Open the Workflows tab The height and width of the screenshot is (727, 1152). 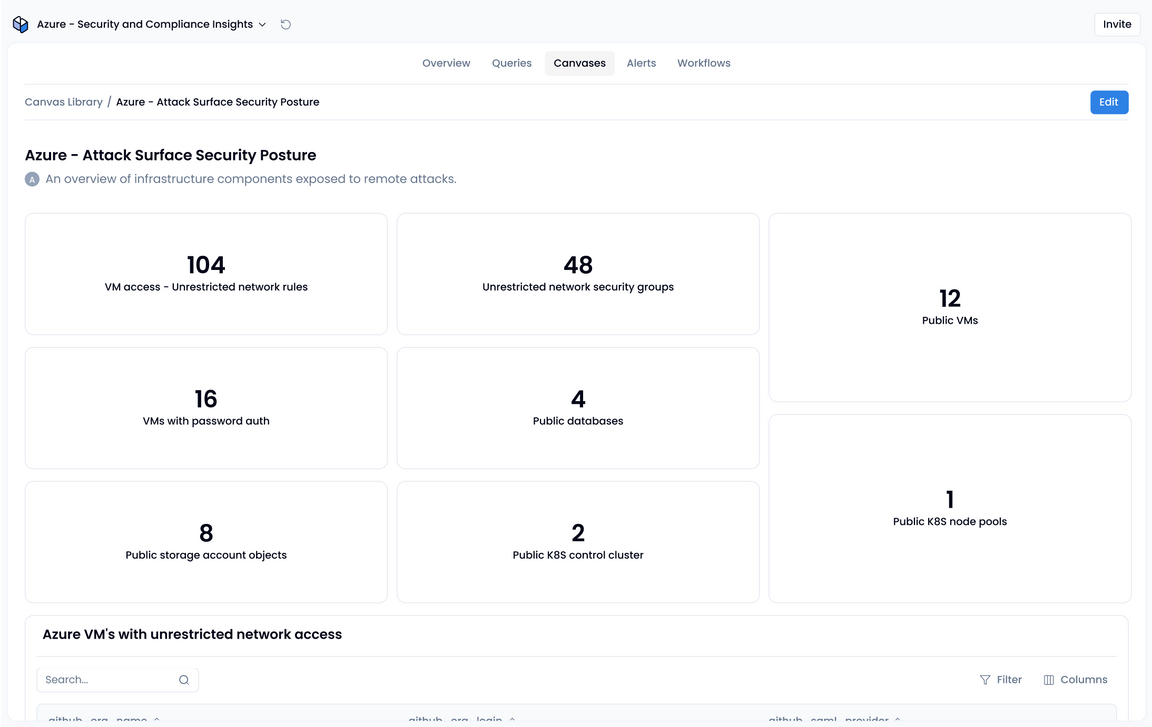(704, 63)
